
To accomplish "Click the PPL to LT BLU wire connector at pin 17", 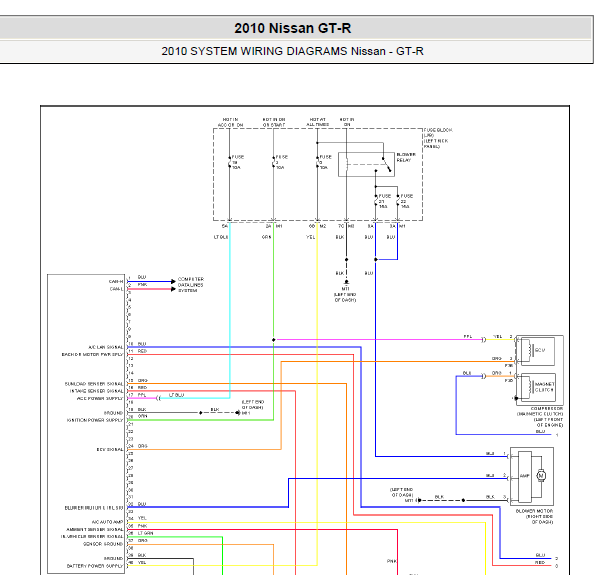I will pos(158,398).
